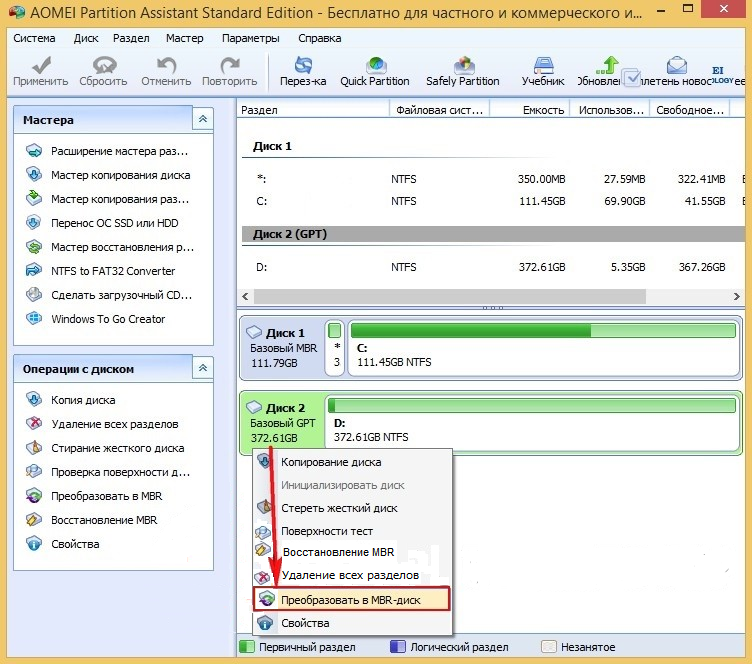Sort by Емкость column header

coord(529,110)
